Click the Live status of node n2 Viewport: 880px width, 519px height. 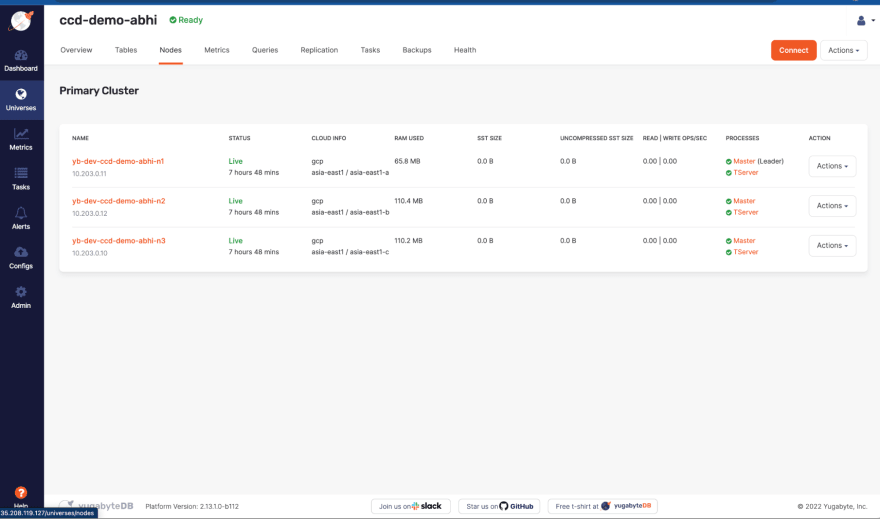pyautogui.click(x=236, y=201)
